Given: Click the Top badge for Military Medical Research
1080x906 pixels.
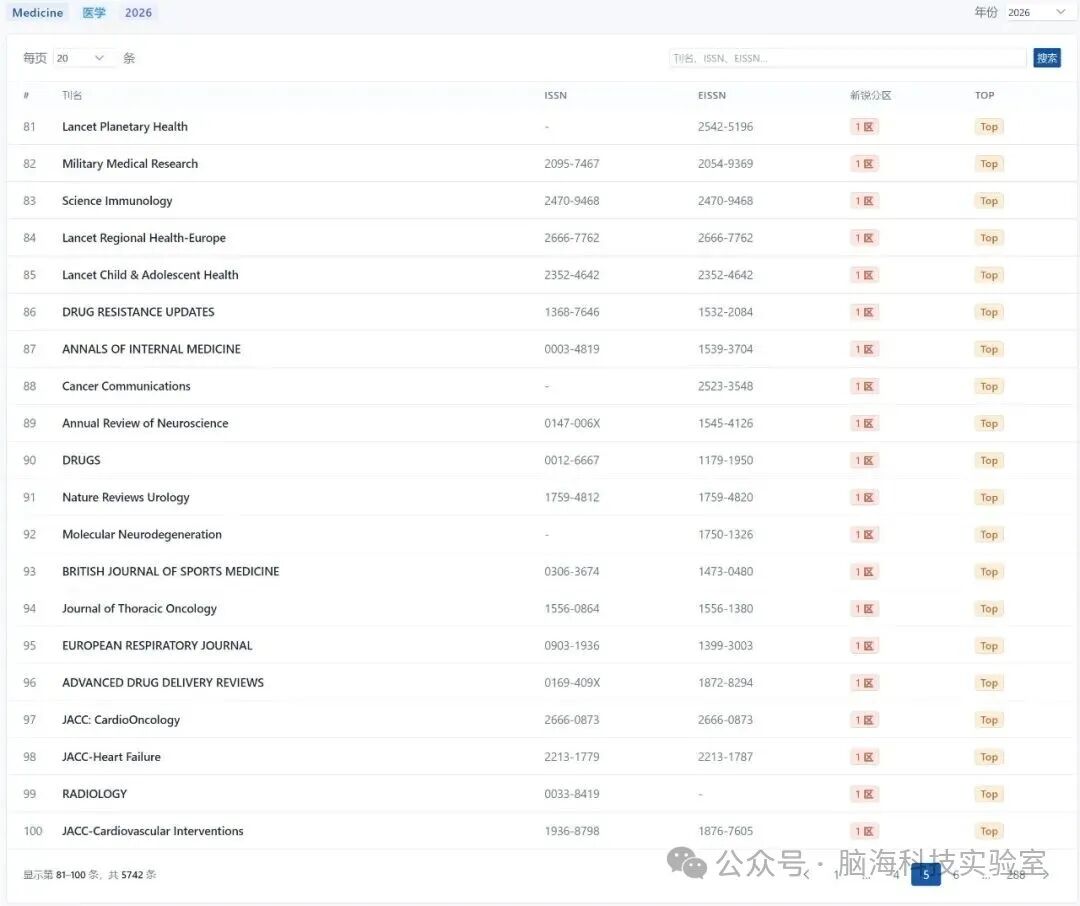Looking at the screenshot, I should click(989, 164).
